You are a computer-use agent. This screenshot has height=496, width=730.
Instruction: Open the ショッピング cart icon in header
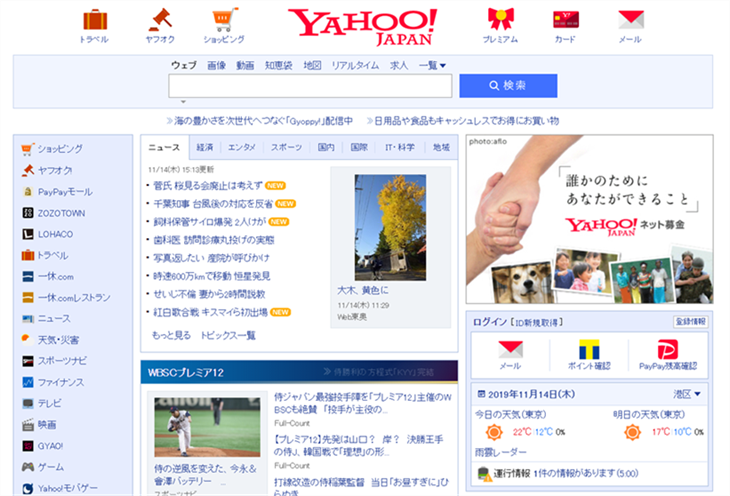tap(224, 20)
